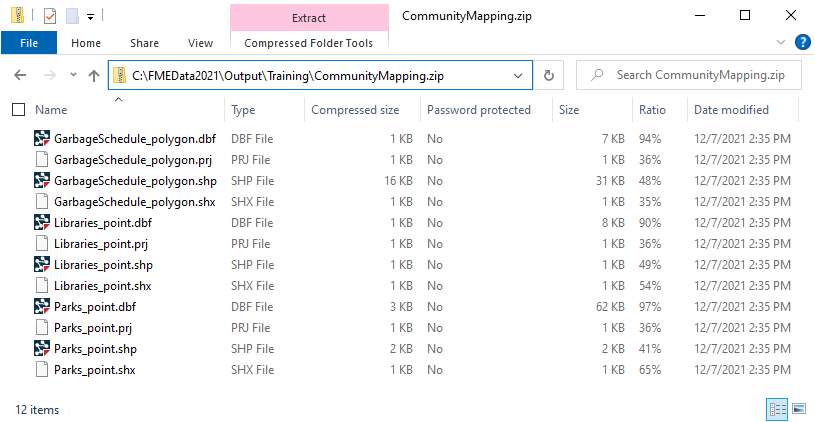
Task: Click the New folder quick access icon
Action: pos(72,16)
